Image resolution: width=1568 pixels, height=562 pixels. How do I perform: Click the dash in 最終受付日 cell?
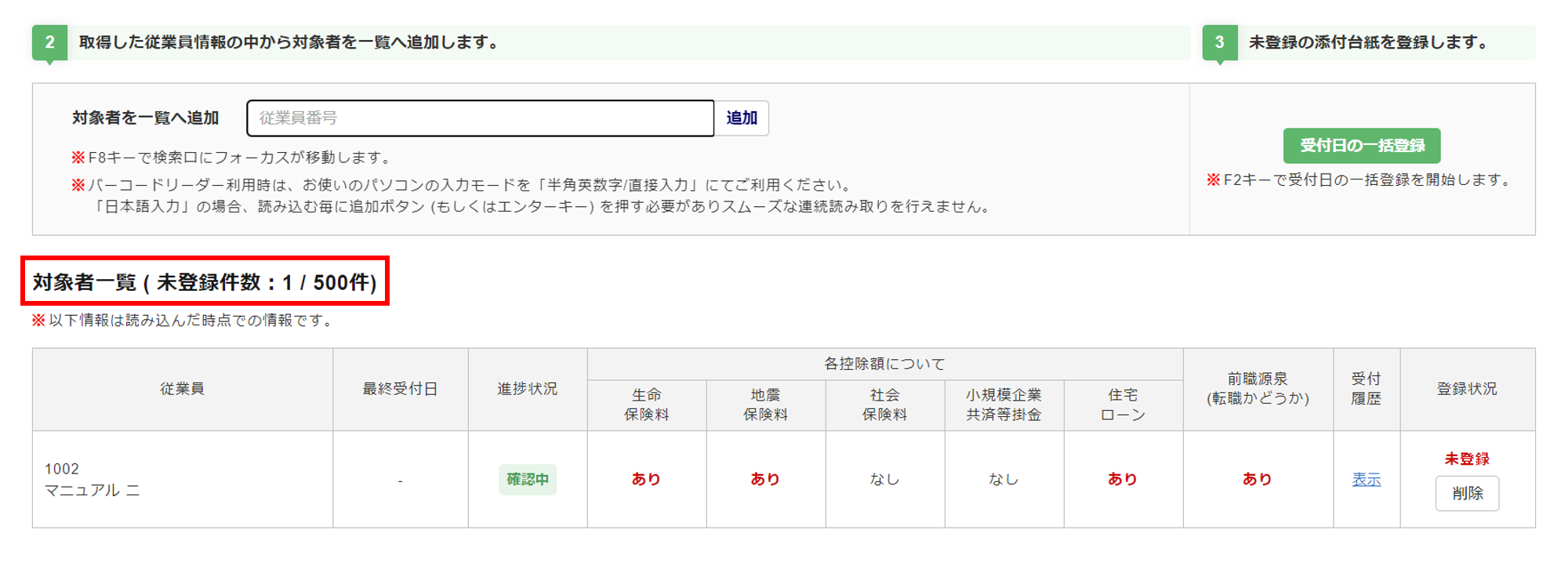(400, 480)
